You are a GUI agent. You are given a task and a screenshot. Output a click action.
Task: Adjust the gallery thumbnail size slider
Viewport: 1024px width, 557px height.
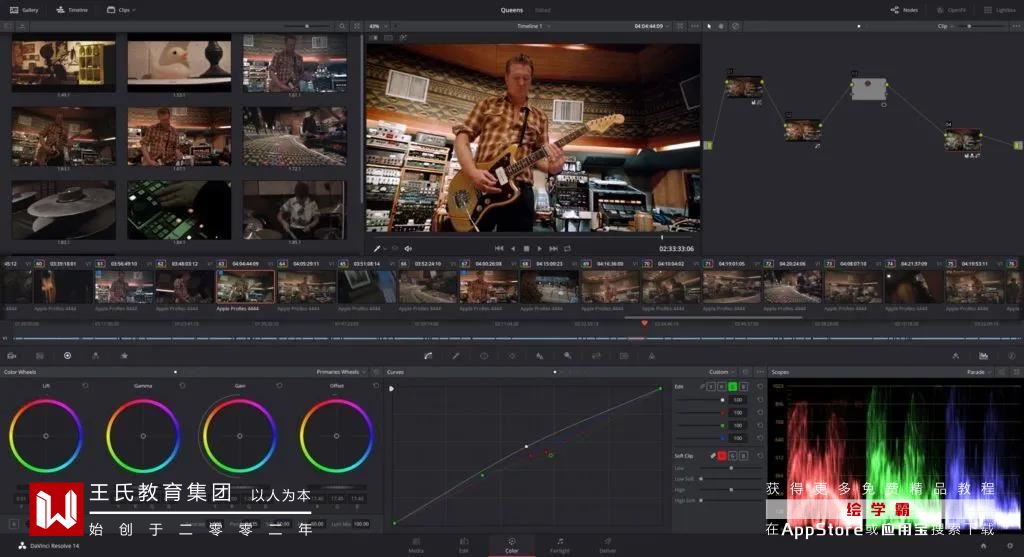coord(307,26)
